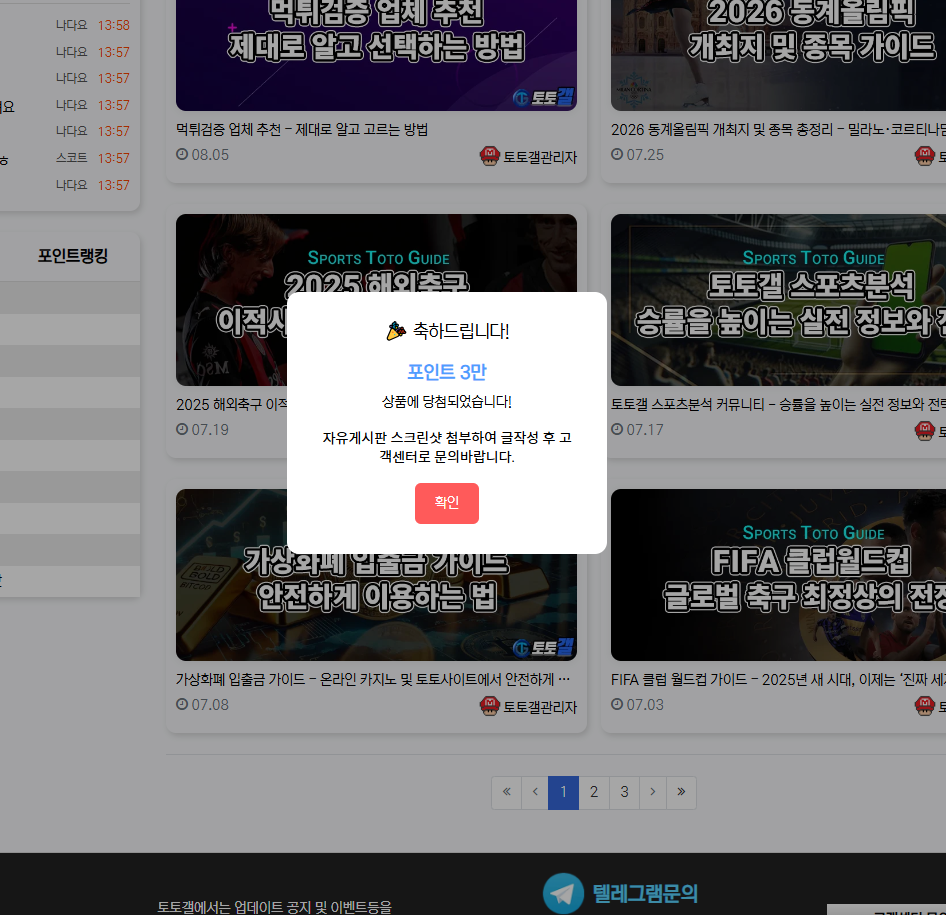Jump to last page with double-right arrow
This screenshot has width=946, height=915.
coord(681,792)
